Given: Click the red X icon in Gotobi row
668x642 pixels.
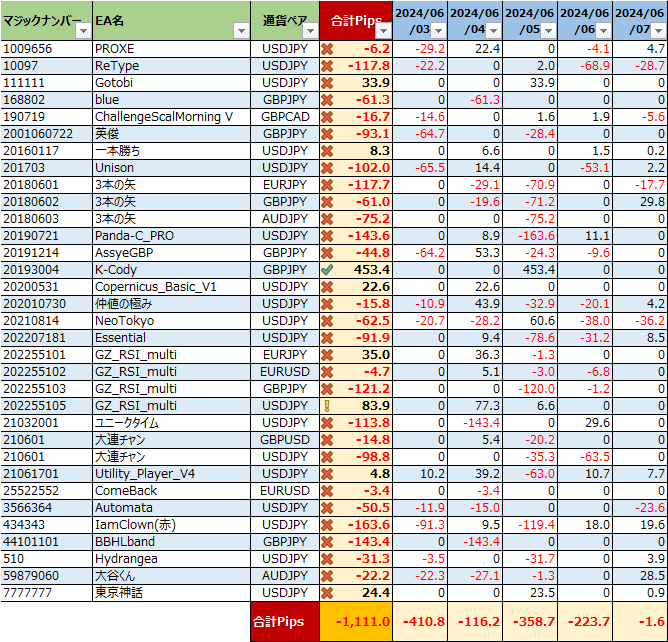Looking at the screenshot, I should (327, 83).
